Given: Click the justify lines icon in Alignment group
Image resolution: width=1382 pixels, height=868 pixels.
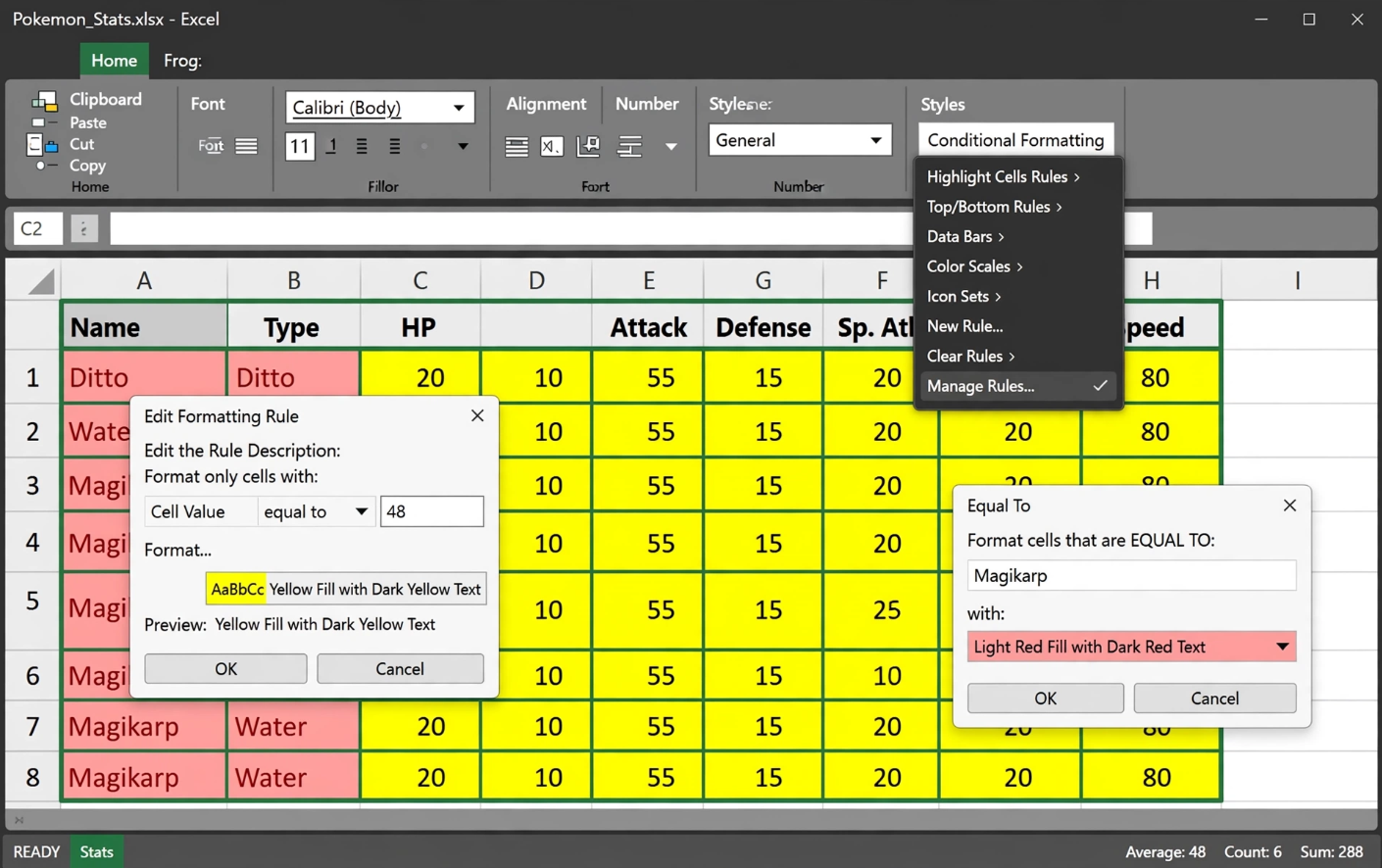Looking at the screenshot, I should click(x=517, y=147).
